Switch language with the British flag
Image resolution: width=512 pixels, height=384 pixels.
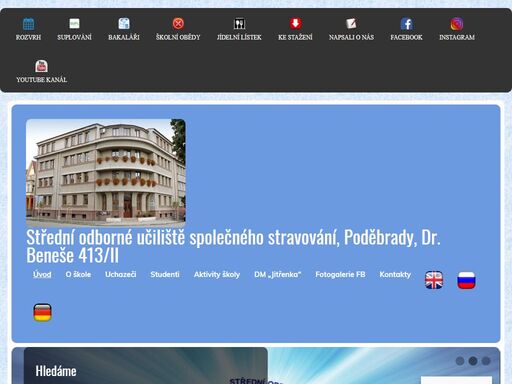click(x=434, y=280)
